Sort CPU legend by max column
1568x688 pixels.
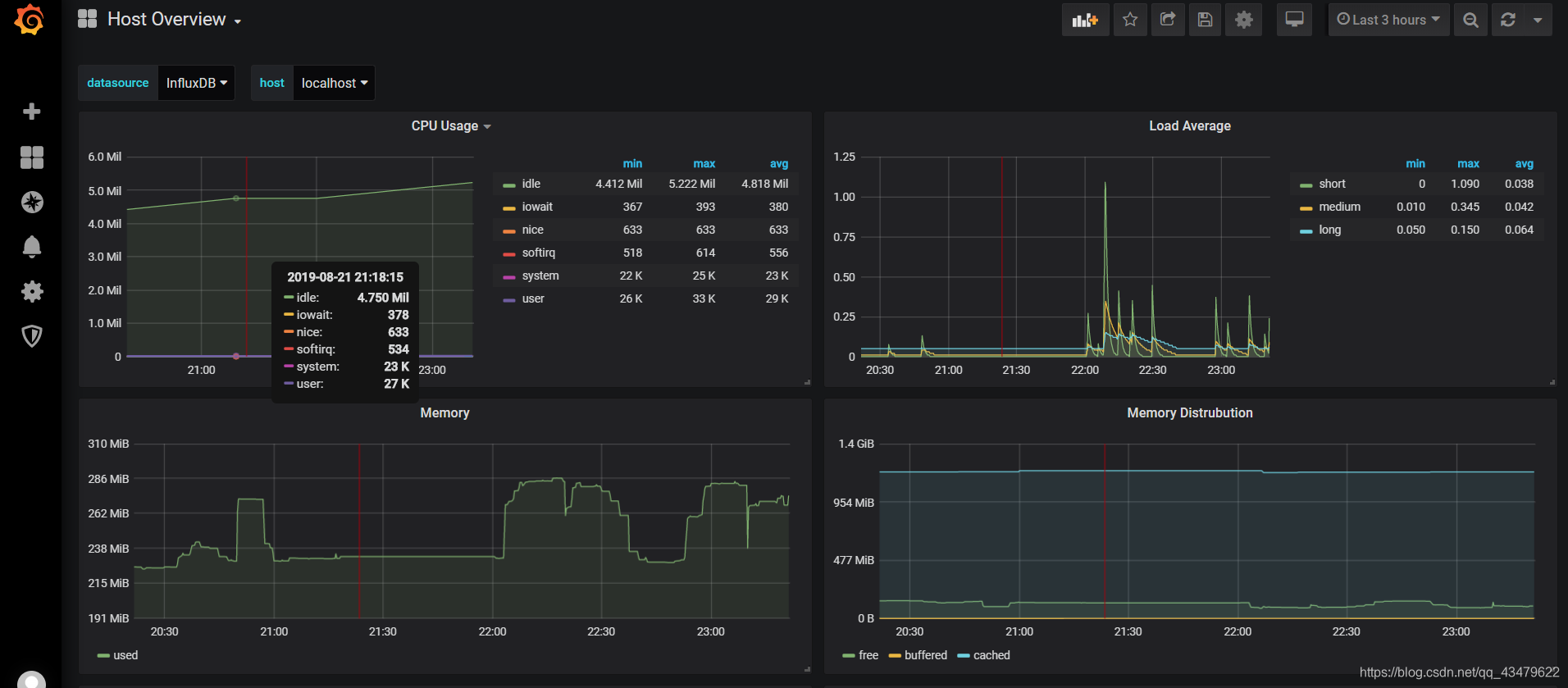pos(704,163)
